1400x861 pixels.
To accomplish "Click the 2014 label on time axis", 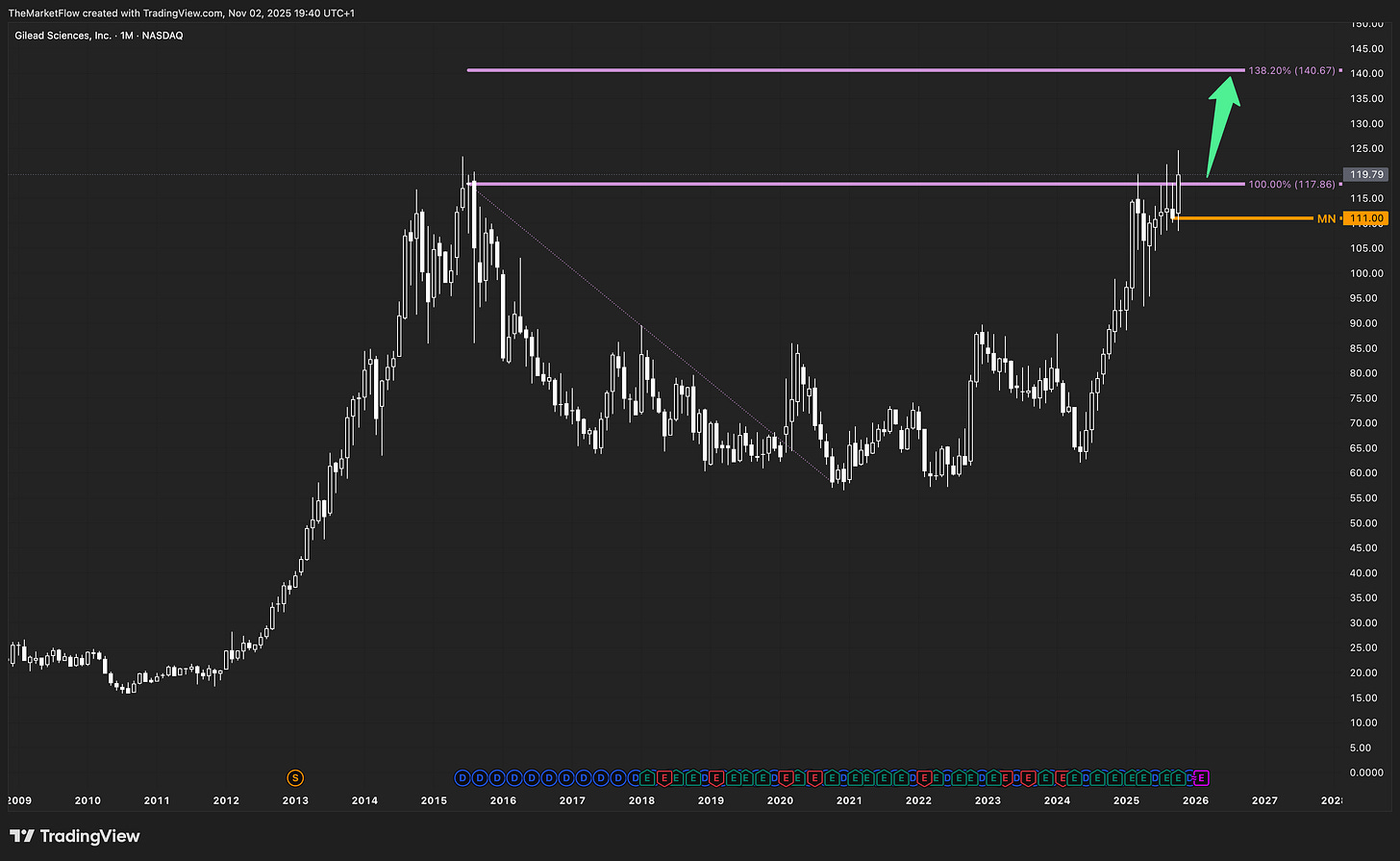I will point(364,800).
